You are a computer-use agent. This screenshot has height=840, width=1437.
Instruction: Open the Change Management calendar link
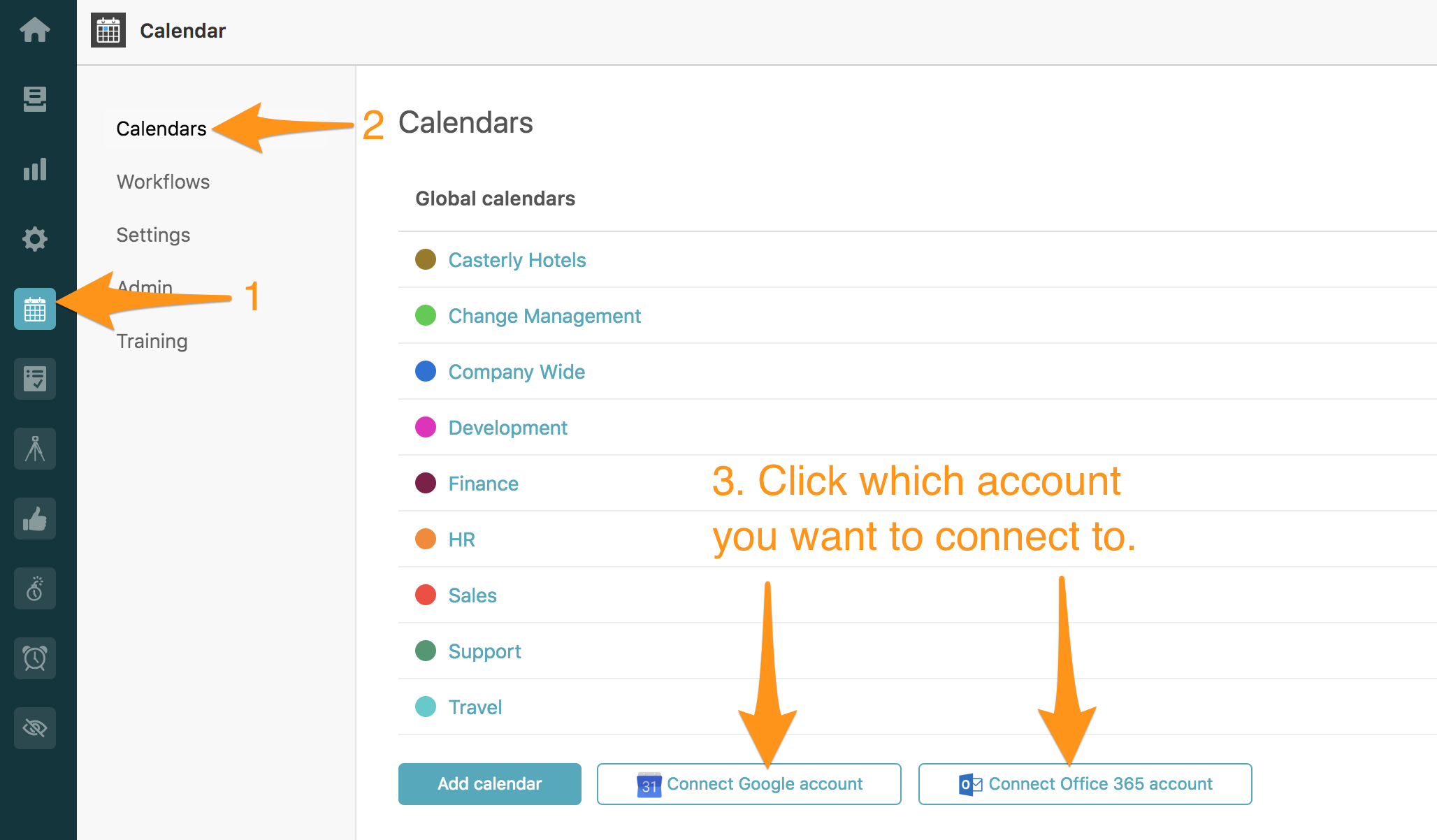[544, 316]
